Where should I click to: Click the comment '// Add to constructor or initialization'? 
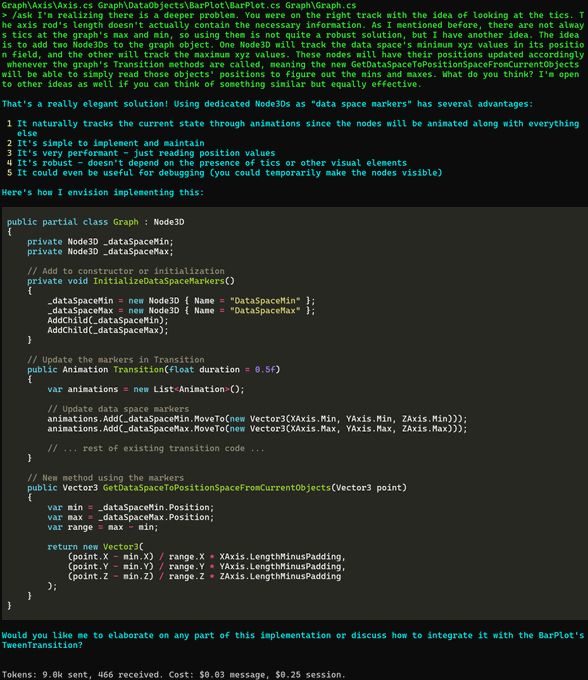(126, 271)
